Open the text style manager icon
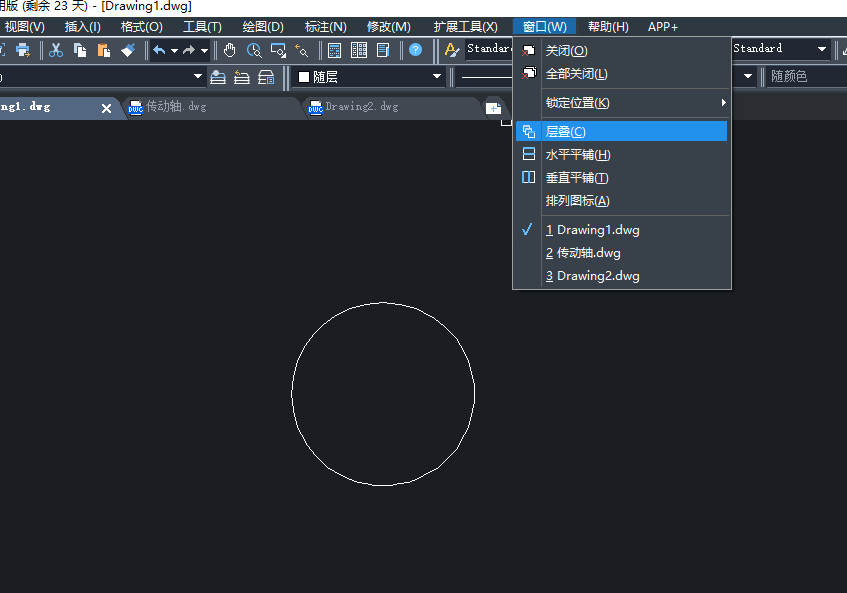 (x=452, y=50)
